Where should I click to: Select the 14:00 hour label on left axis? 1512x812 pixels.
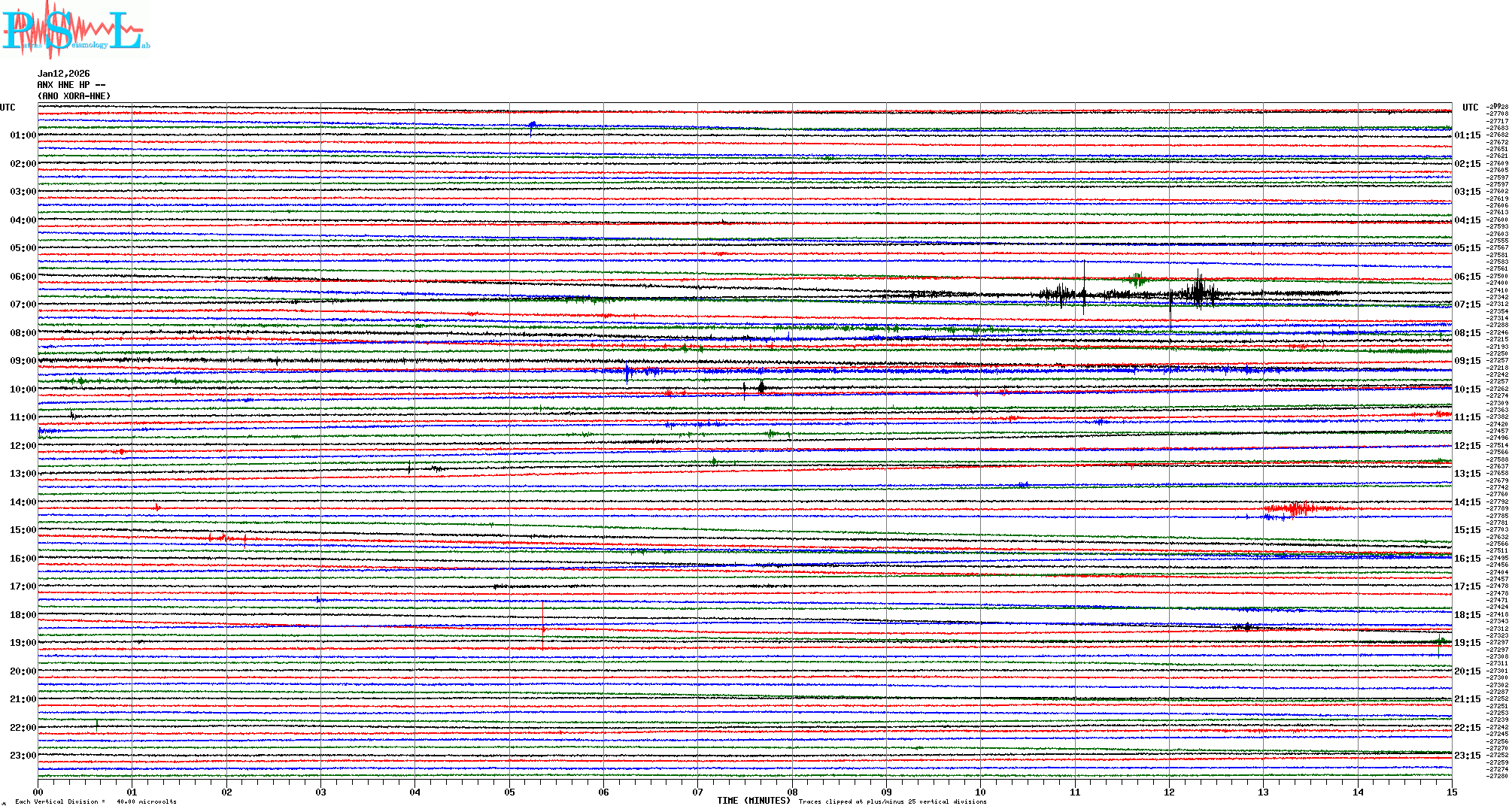pyautogui.click(x=23, y=502)
